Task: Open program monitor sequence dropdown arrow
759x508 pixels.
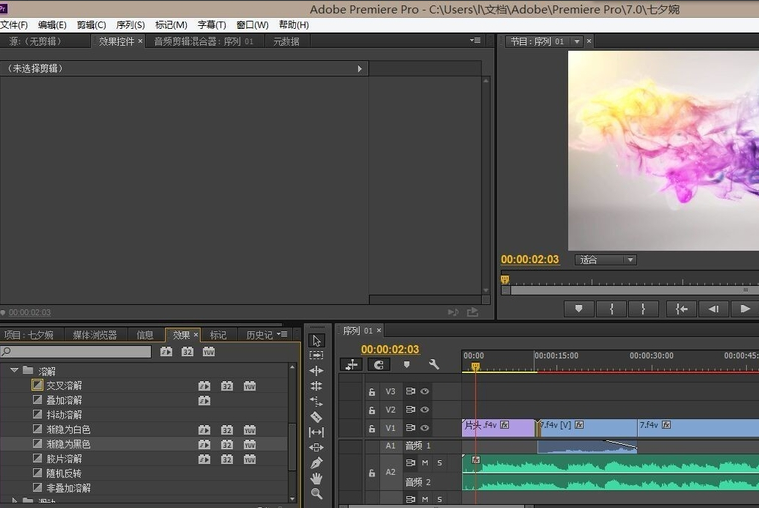Action: point(575,42)
